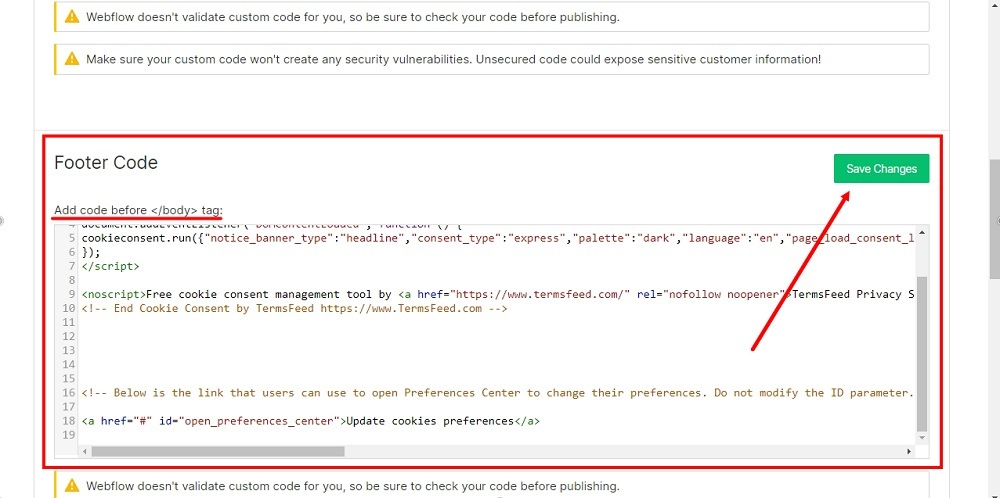Click the 'Add code before </body> tag:' label

[x=138, y=210]
